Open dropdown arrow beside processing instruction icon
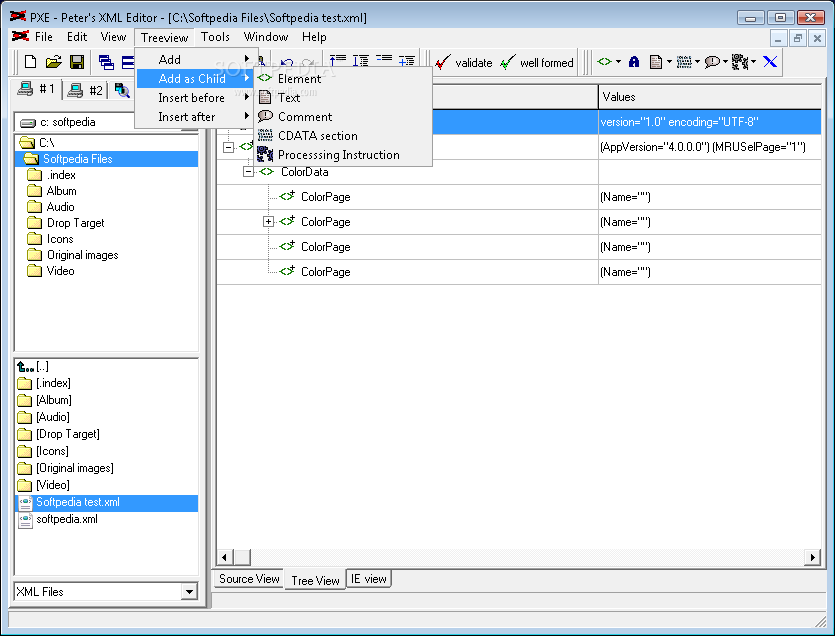 tap(753, 62)
